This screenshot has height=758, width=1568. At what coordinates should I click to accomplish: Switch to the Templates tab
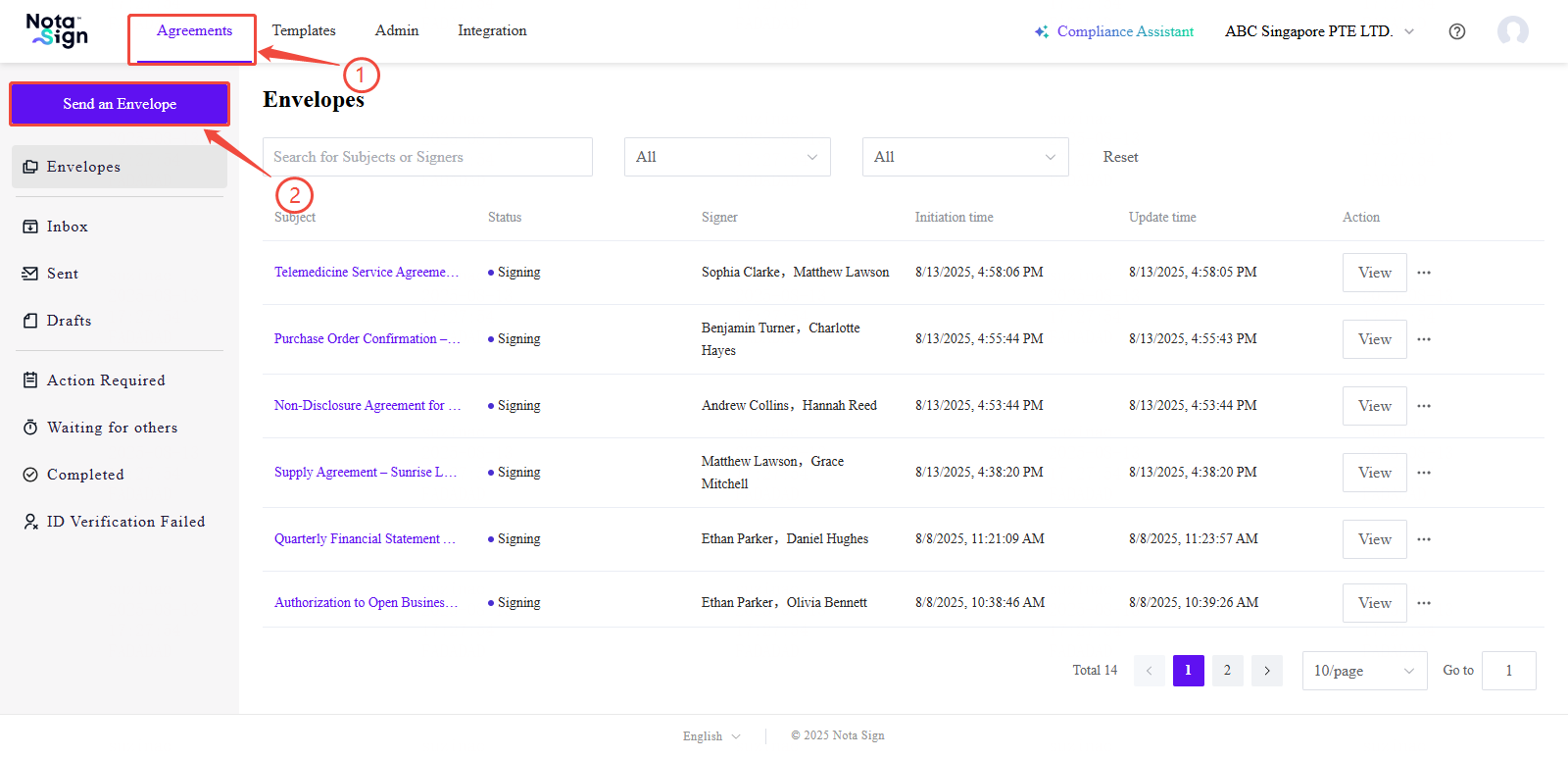(x=304, y=30)
